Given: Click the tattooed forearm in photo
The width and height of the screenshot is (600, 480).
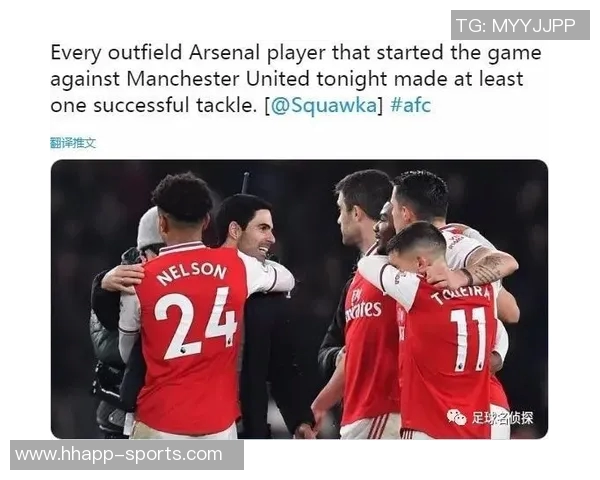Looking at the screenshot, I should (x=491, y=268).
